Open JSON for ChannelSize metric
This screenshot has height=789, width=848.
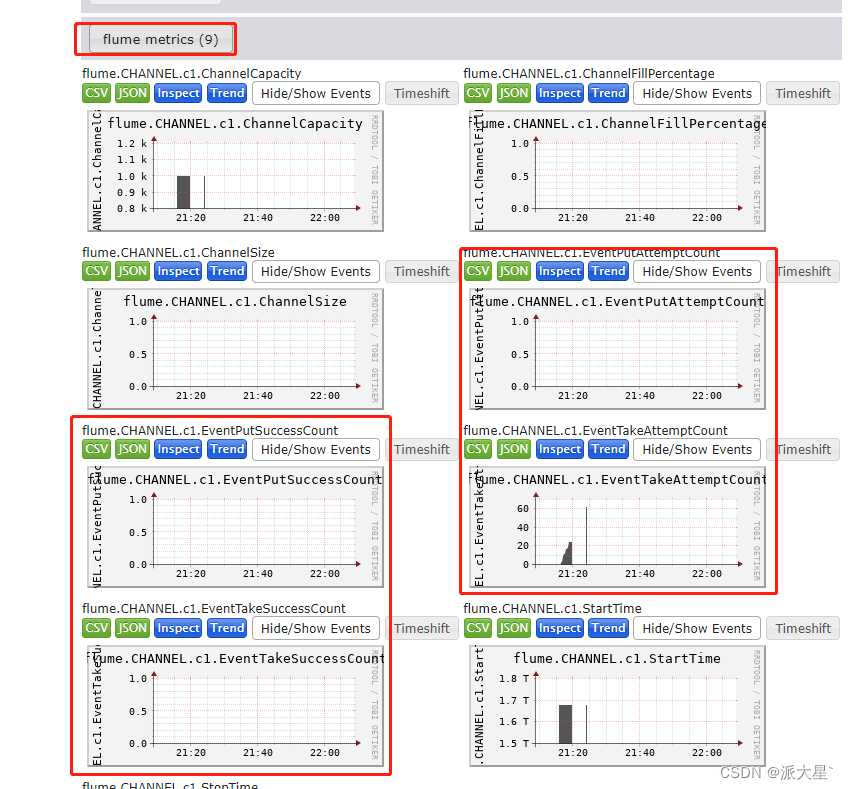(x=132, y=271)
